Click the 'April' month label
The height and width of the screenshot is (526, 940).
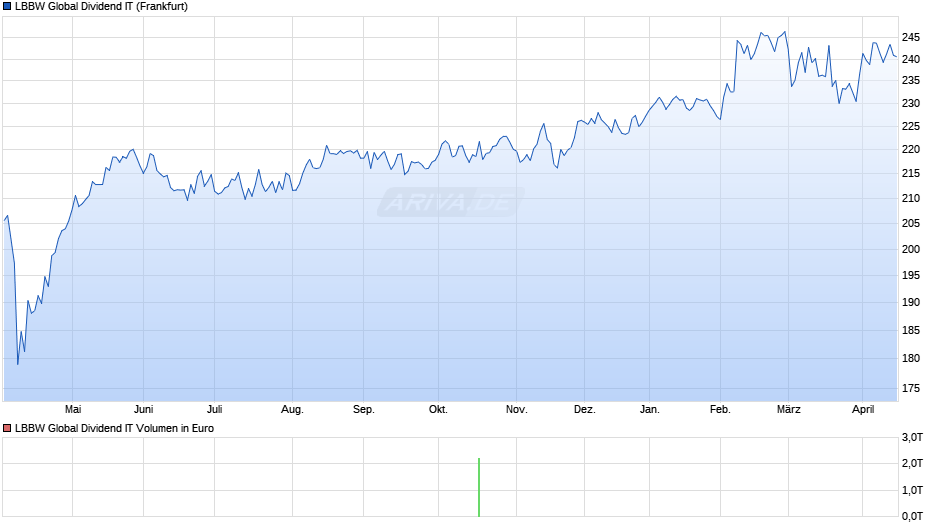click(x=863, y=410)
